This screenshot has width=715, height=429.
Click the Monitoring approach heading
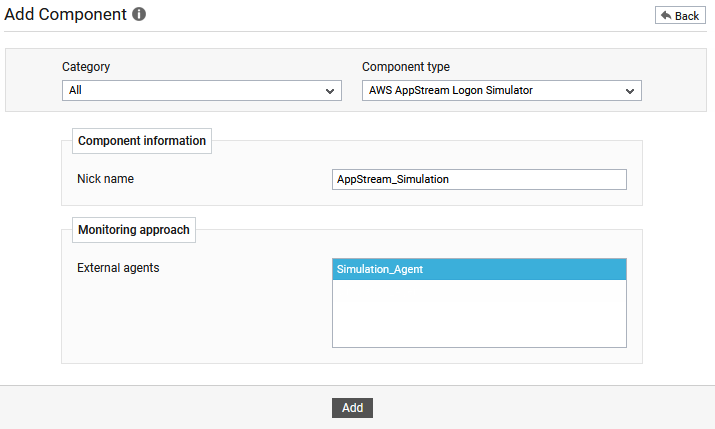(134, 230)
